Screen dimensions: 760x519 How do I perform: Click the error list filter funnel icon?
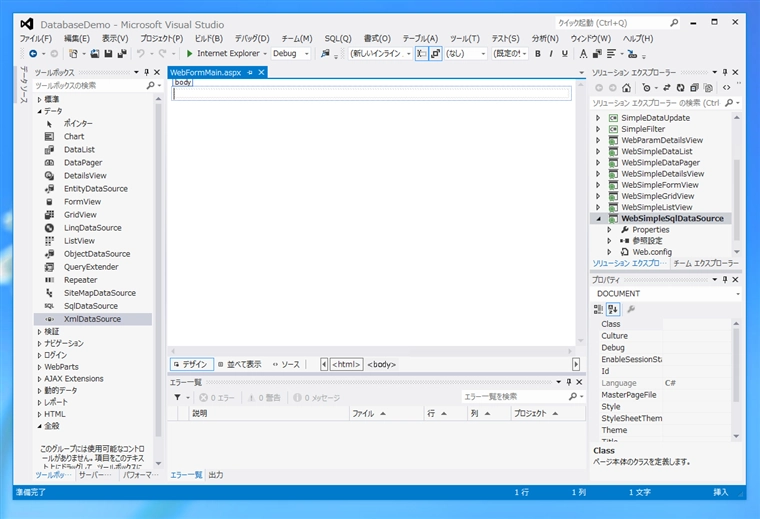(177, 397)
